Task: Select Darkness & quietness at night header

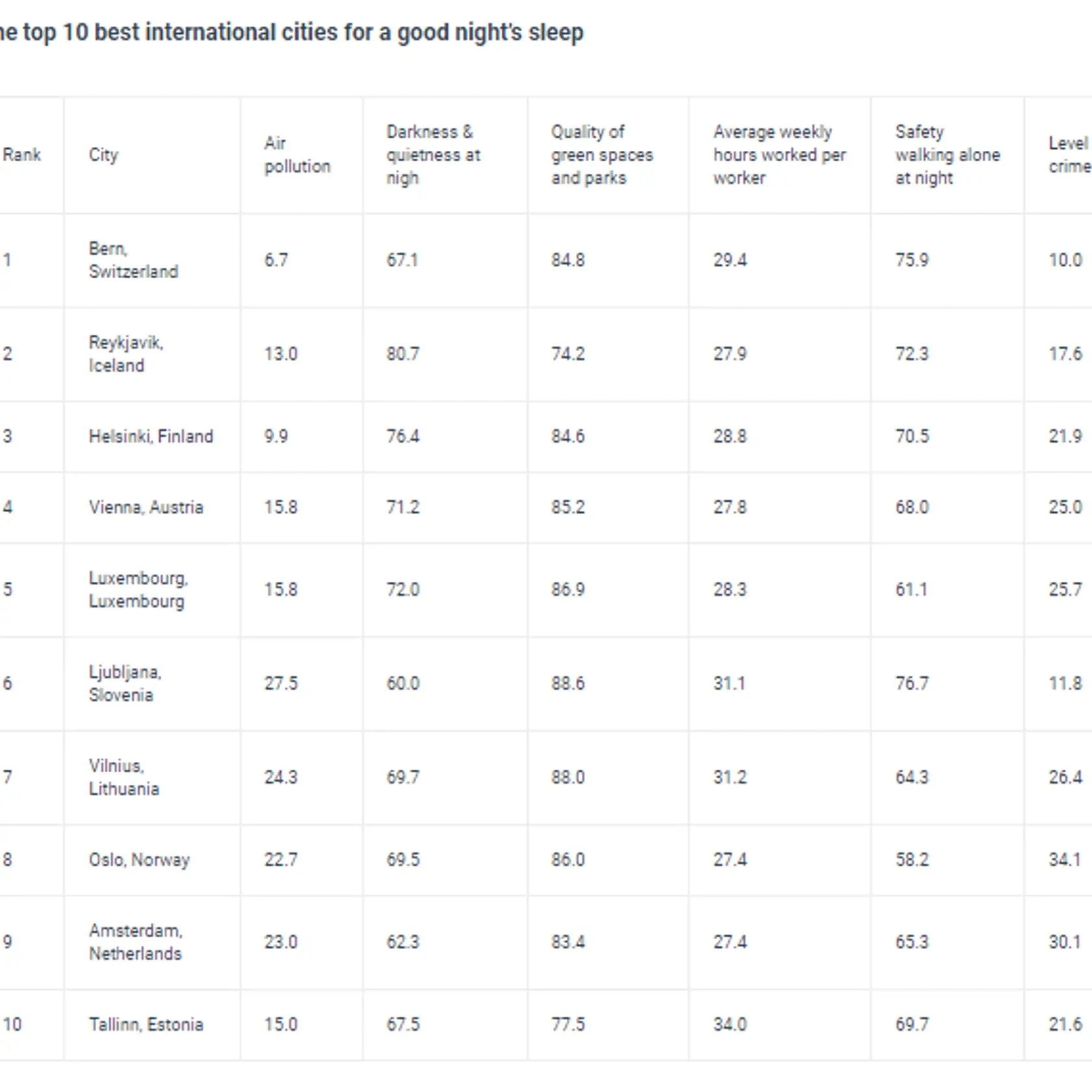Action: 433,155
